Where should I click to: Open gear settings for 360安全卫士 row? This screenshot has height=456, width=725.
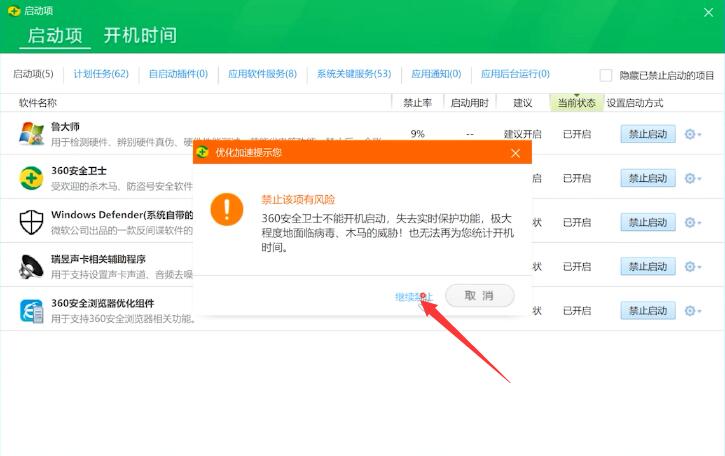(x=693, y=178)
